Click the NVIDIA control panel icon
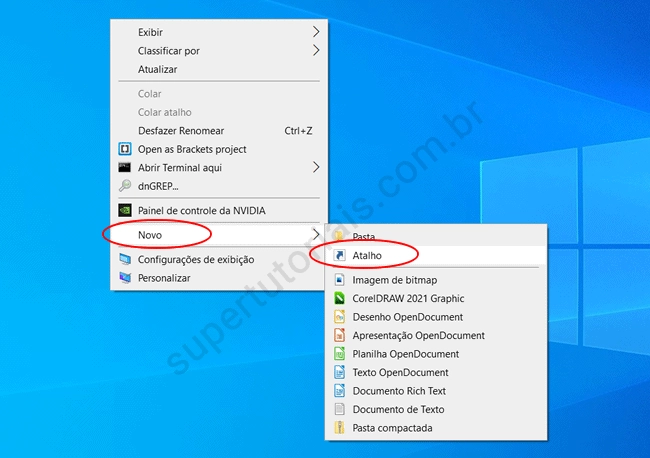650x458 pixels. tap(125, 210)
